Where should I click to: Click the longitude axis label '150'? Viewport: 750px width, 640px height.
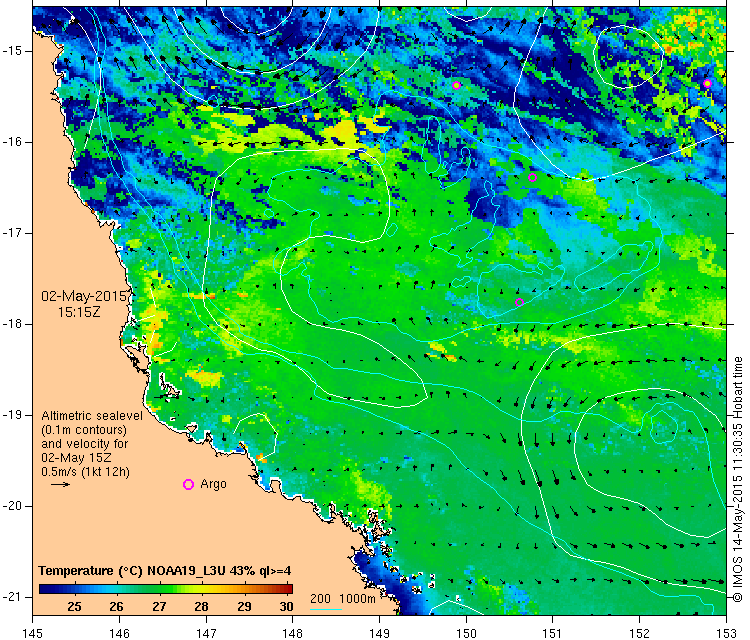coord(466,633)
